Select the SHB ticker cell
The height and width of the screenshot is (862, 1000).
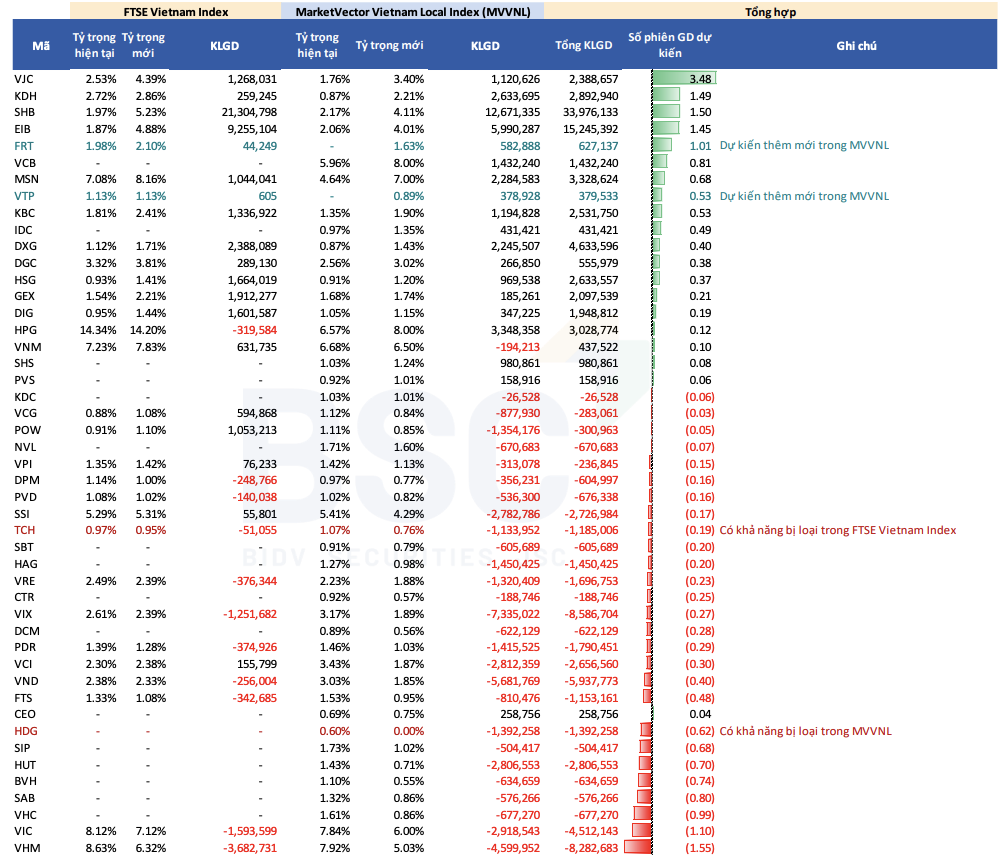point(25,112)
